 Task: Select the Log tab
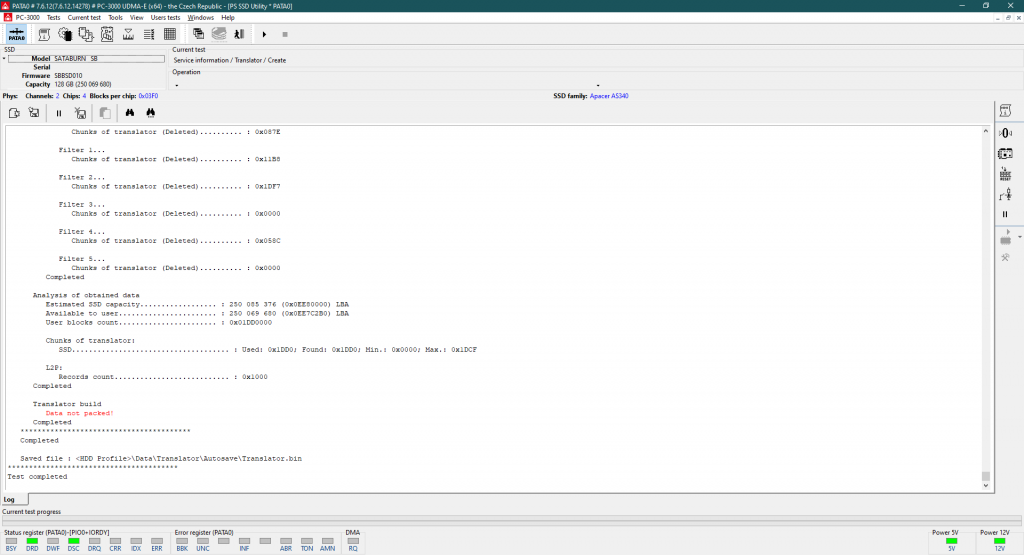[x=9, y=499]
